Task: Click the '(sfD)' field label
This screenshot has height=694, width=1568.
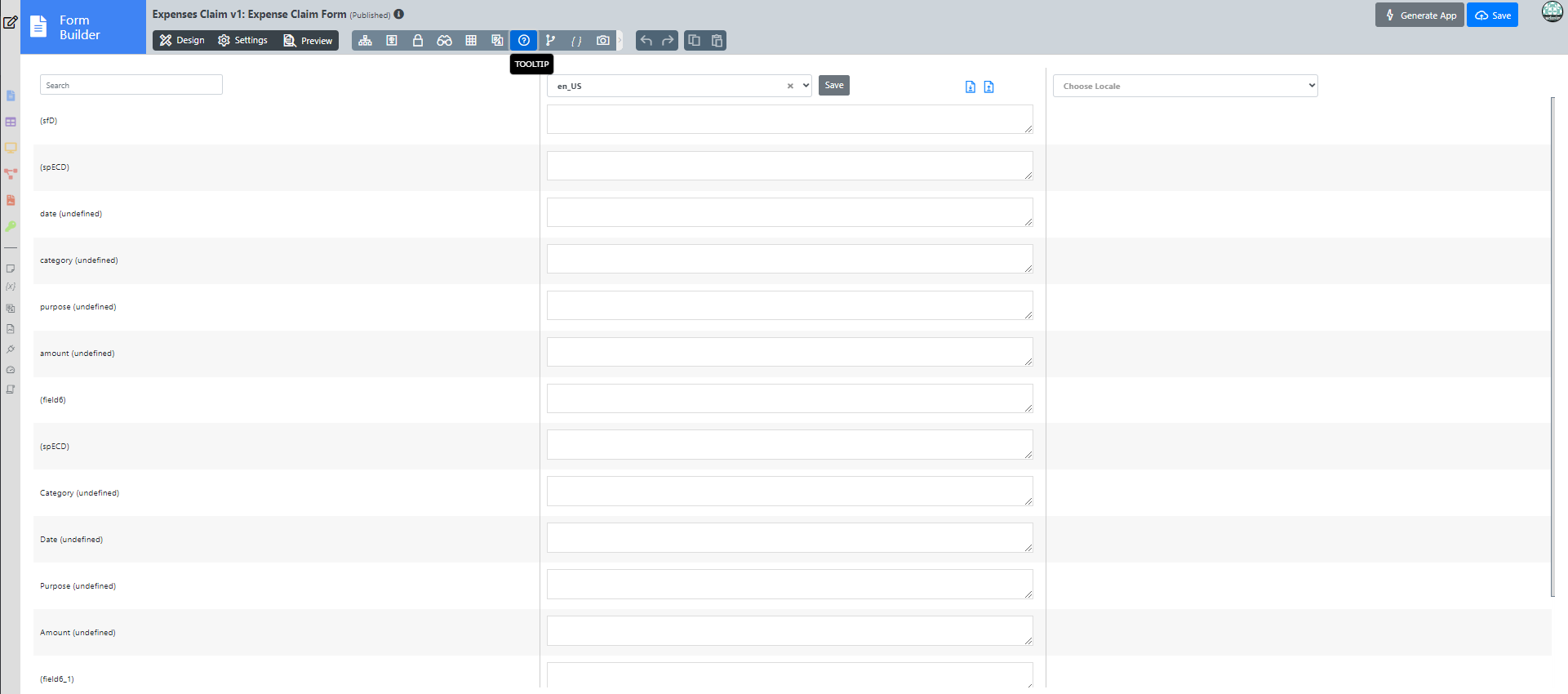Action: tap(49, 121)
